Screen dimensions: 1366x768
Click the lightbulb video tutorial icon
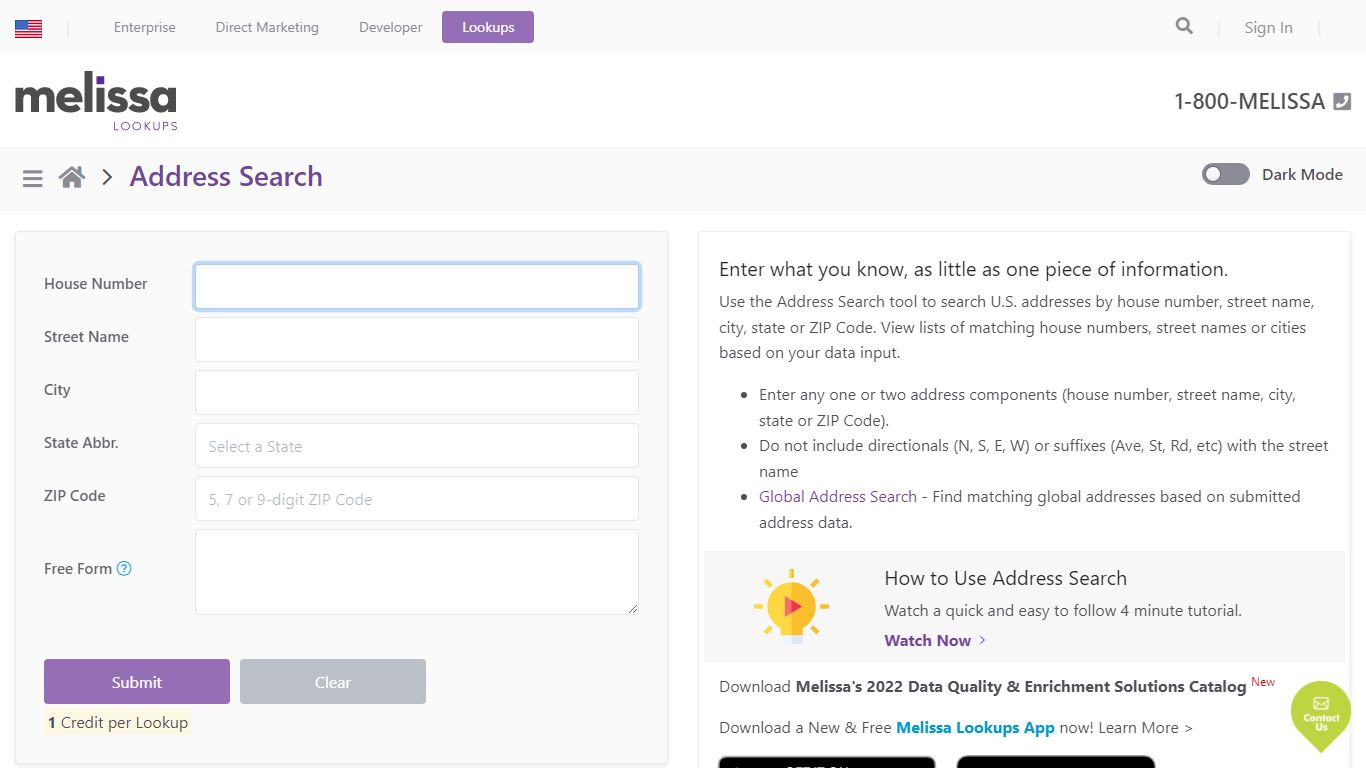point(791,606)
